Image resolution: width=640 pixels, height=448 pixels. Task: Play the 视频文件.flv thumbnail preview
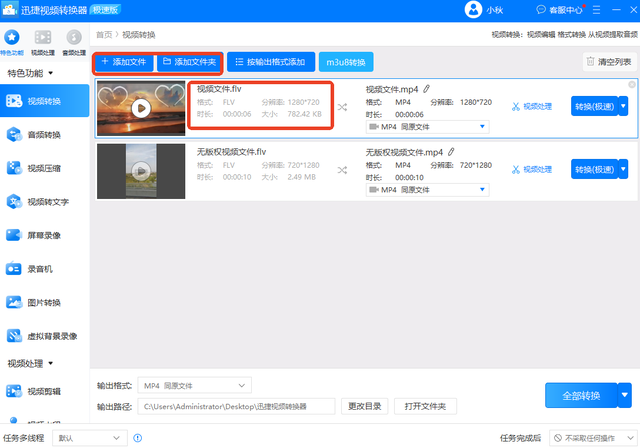pyautogui.click(x=141, y=108)
